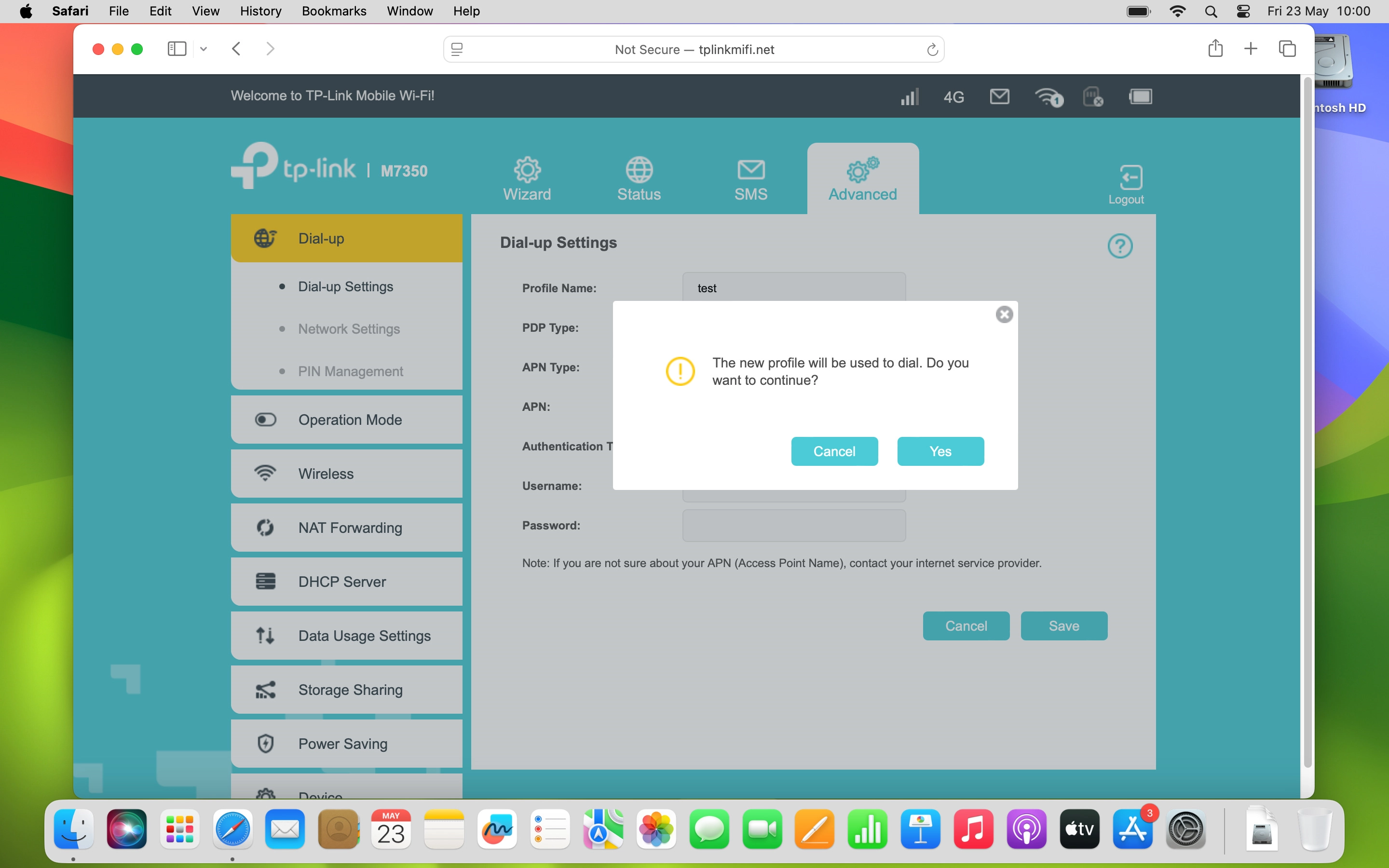The image size is (1389, 868).
Task: Click Yes in the dial profile dialog
Action: pyautogui.click(x=940, y=451)
